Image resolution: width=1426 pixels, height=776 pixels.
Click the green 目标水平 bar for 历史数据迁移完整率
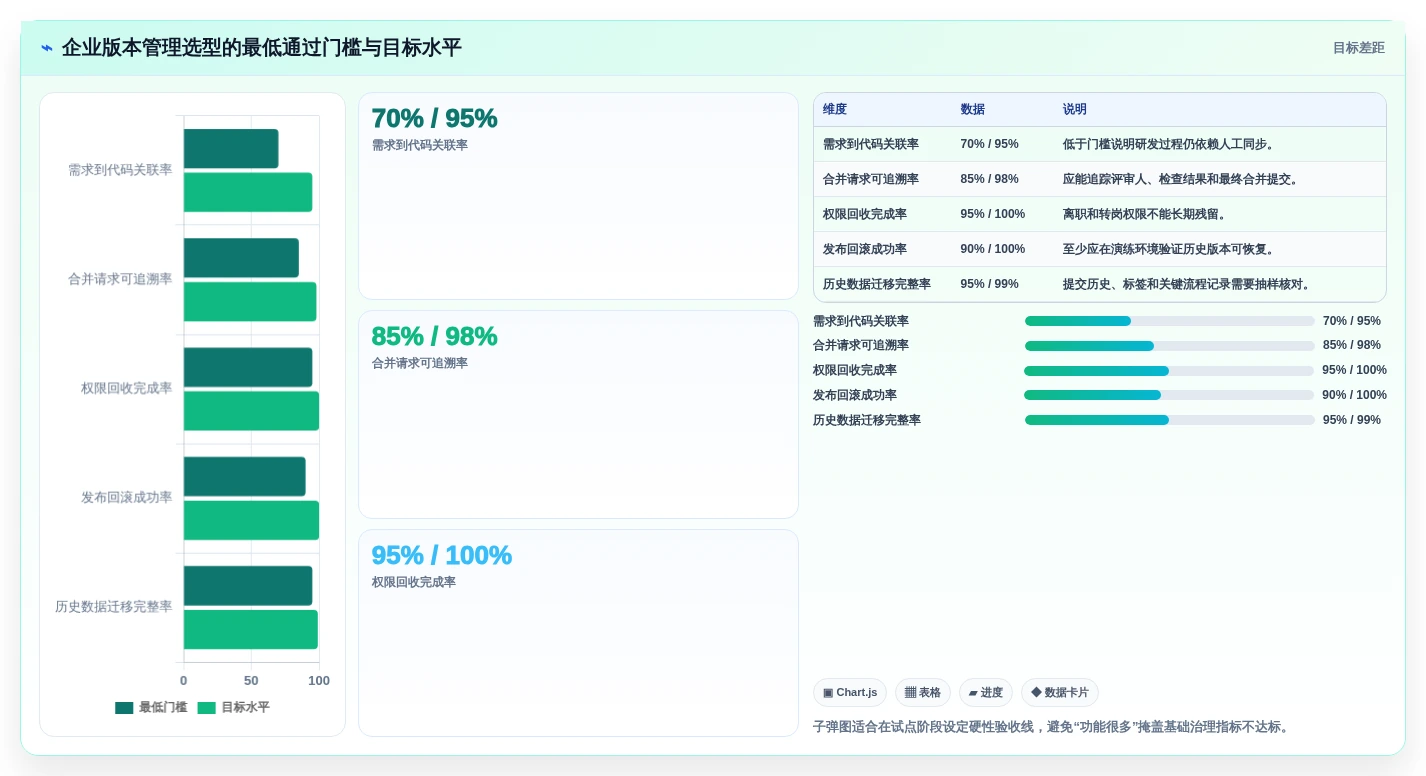point(251,629)
